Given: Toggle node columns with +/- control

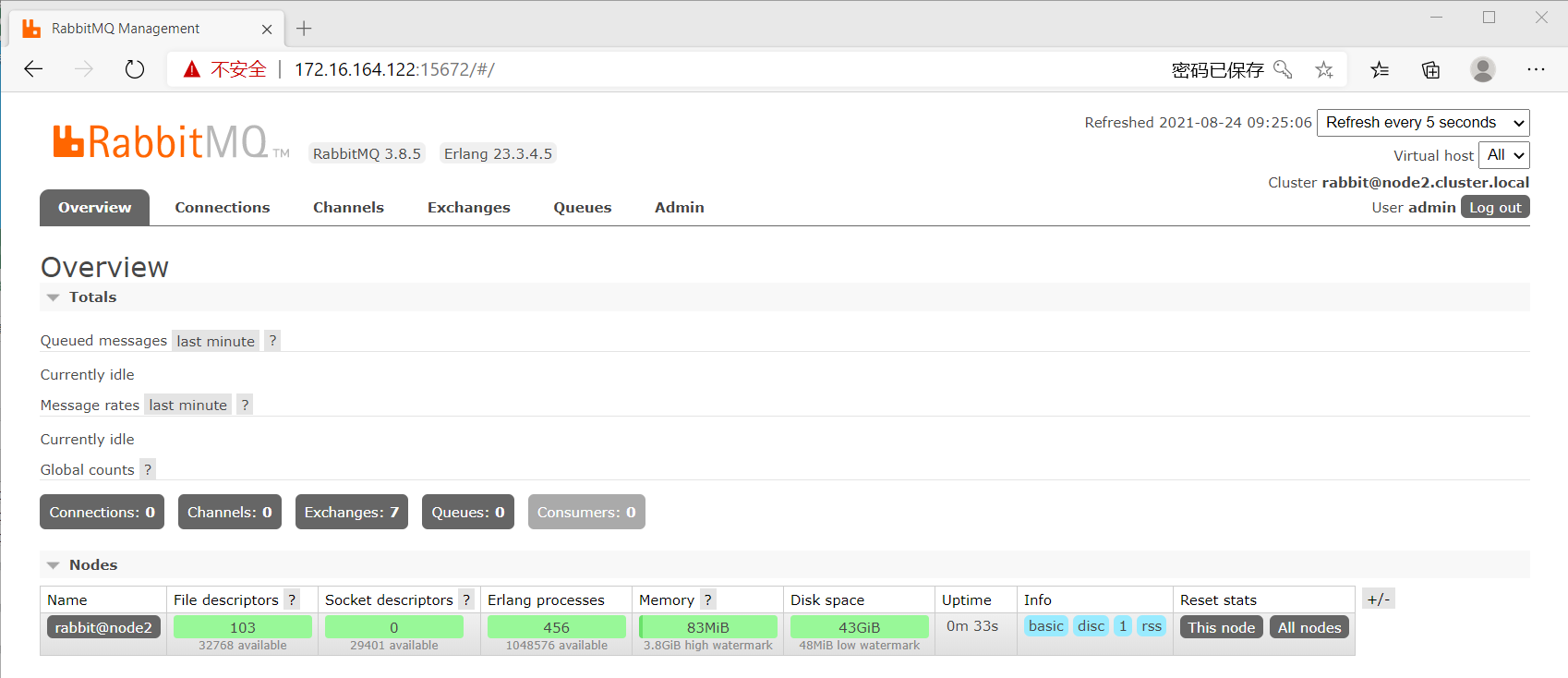Looking at the screenshot, I should click(1379, 599).
